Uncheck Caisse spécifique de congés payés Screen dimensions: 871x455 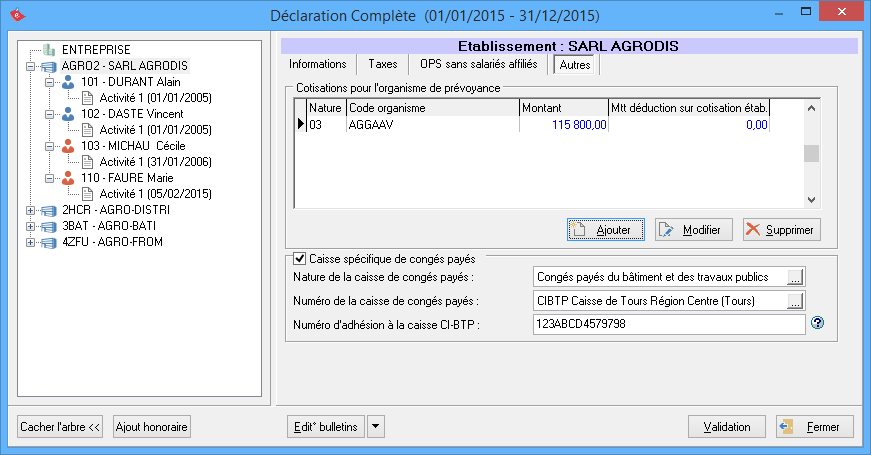click(300, 258)
